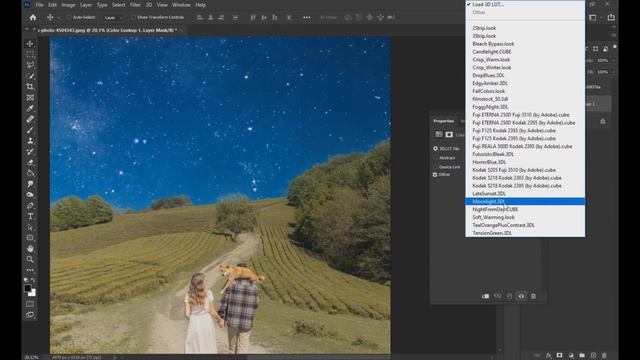Viewport: 640px width, 360px height.
Task: Click the Home icon in options bar
Action: 33,18
